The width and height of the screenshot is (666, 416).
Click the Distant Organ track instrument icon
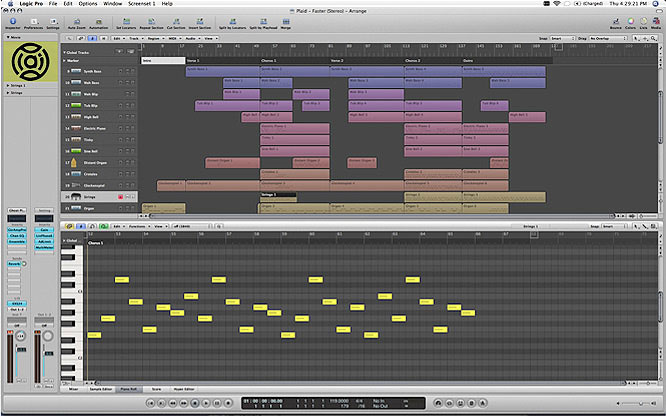(74, 162)
